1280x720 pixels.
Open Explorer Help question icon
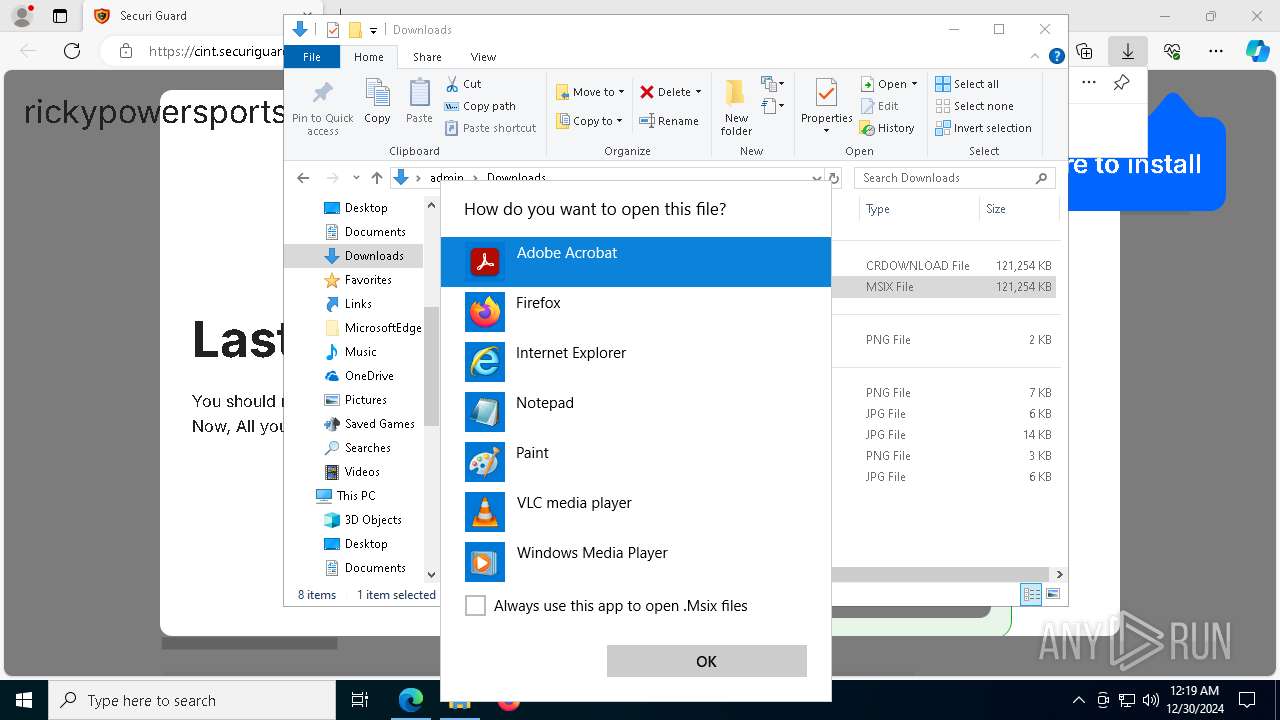point(1056,57)
